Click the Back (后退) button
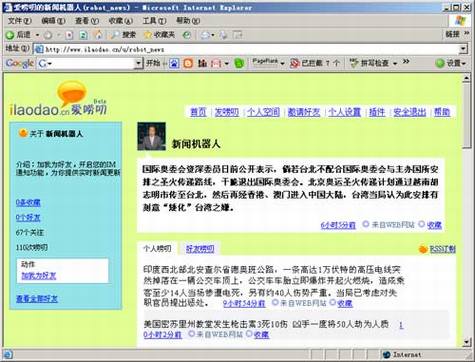The image size is (475, 362). [18, 35]
